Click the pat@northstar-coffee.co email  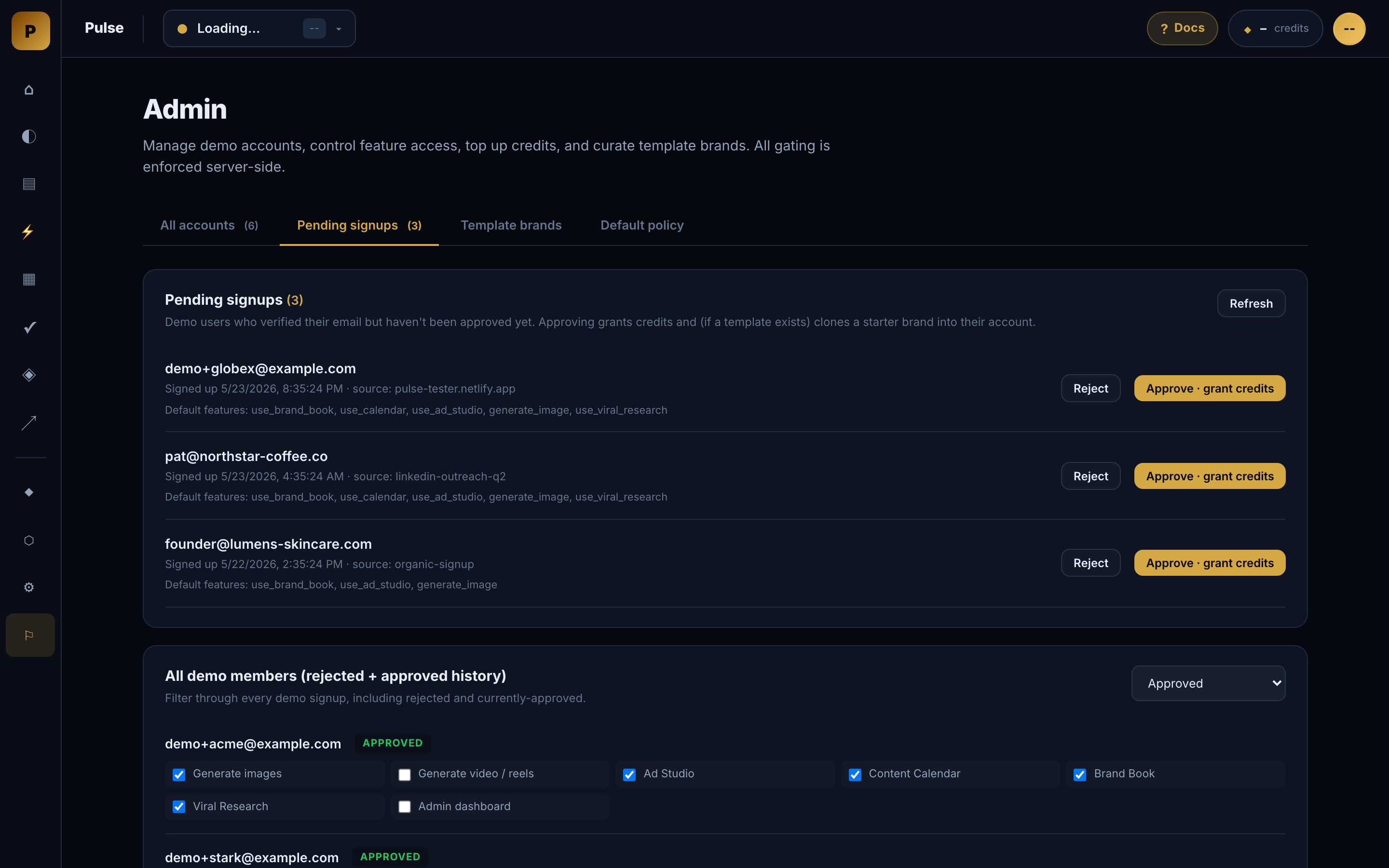[x=246, y=456]
